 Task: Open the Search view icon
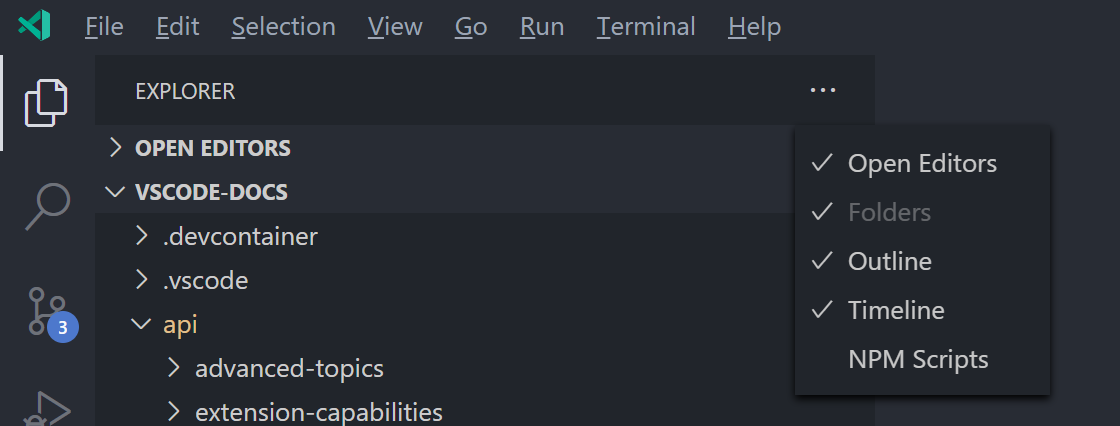pos(46,207)
